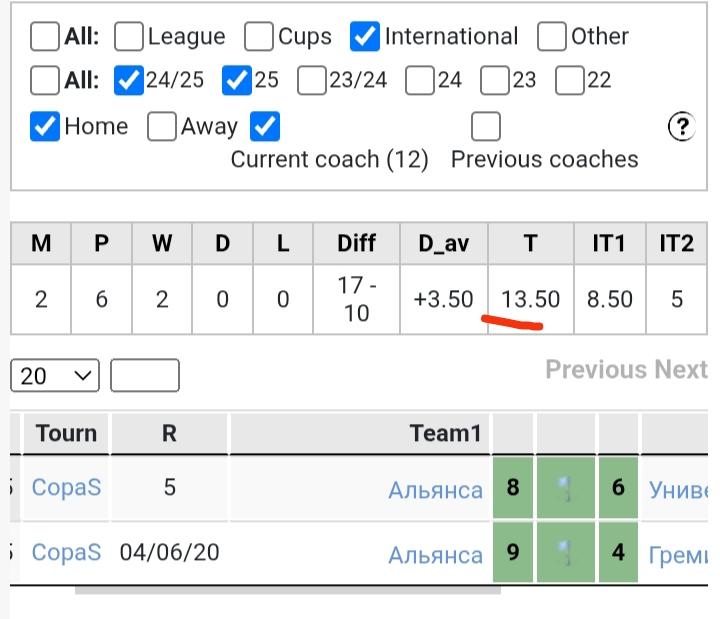The image size is (720, 619).
Task: Uncheck the International checkbox
Action: click(x=365, y=37)
